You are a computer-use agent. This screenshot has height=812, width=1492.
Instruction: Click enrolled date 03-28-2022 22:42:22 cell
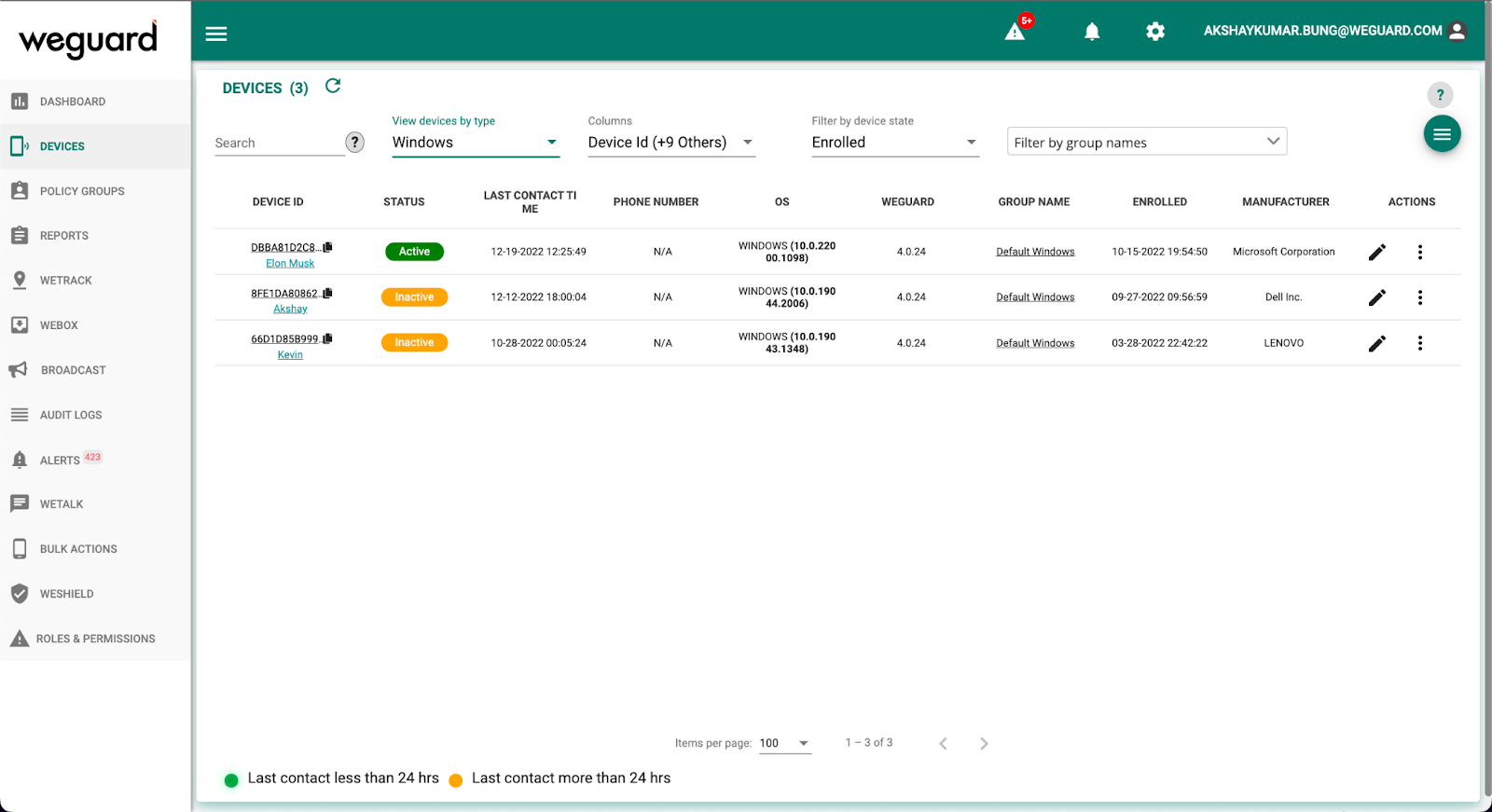(1159, 343)
